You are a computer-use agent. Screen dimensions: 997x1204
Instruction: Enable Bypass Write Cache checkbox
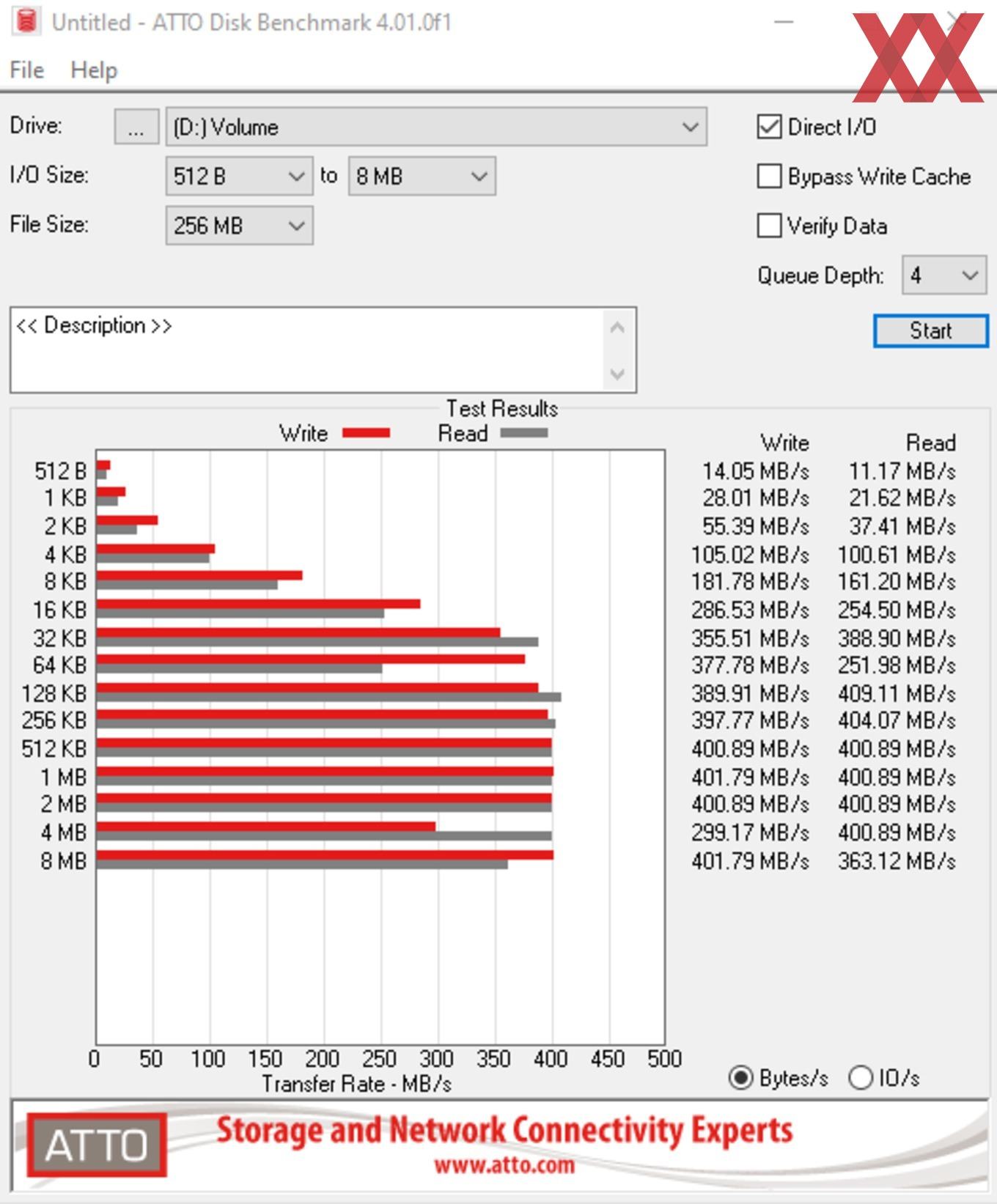769,176
